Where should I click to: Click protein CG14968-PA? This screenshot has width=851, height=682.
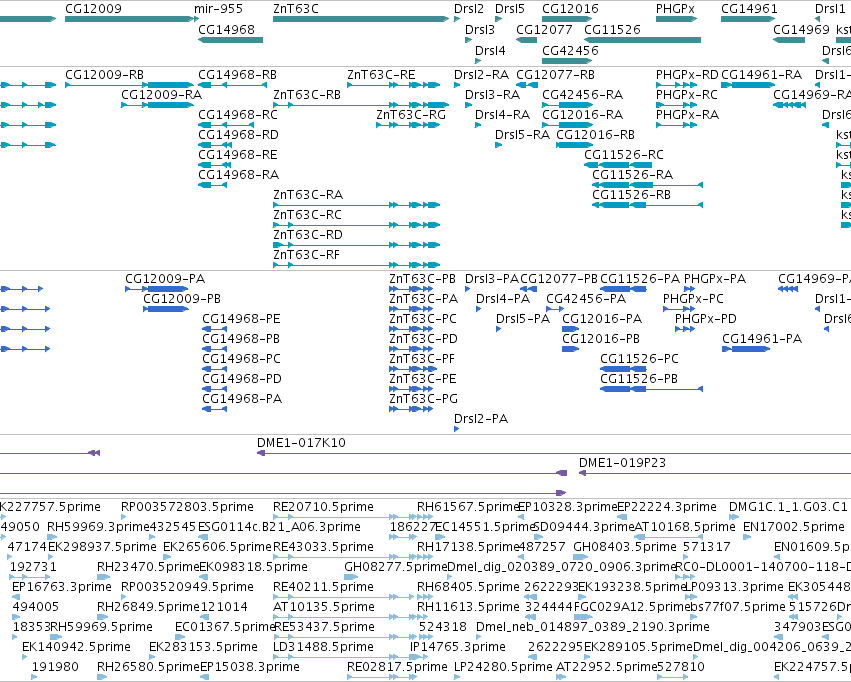point(242,399)
